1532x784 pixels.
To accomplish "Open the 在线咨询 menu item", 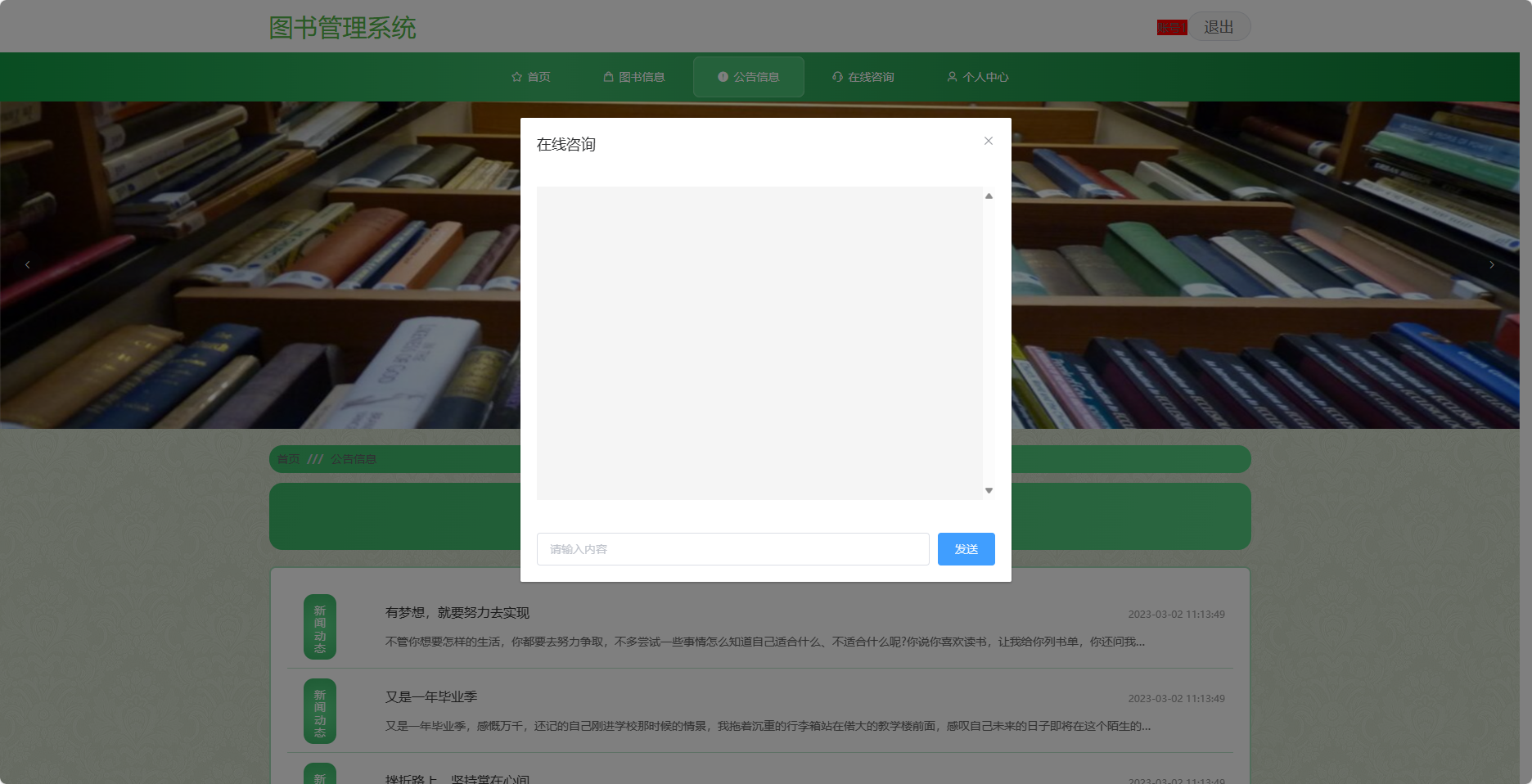I will point(863,77).
